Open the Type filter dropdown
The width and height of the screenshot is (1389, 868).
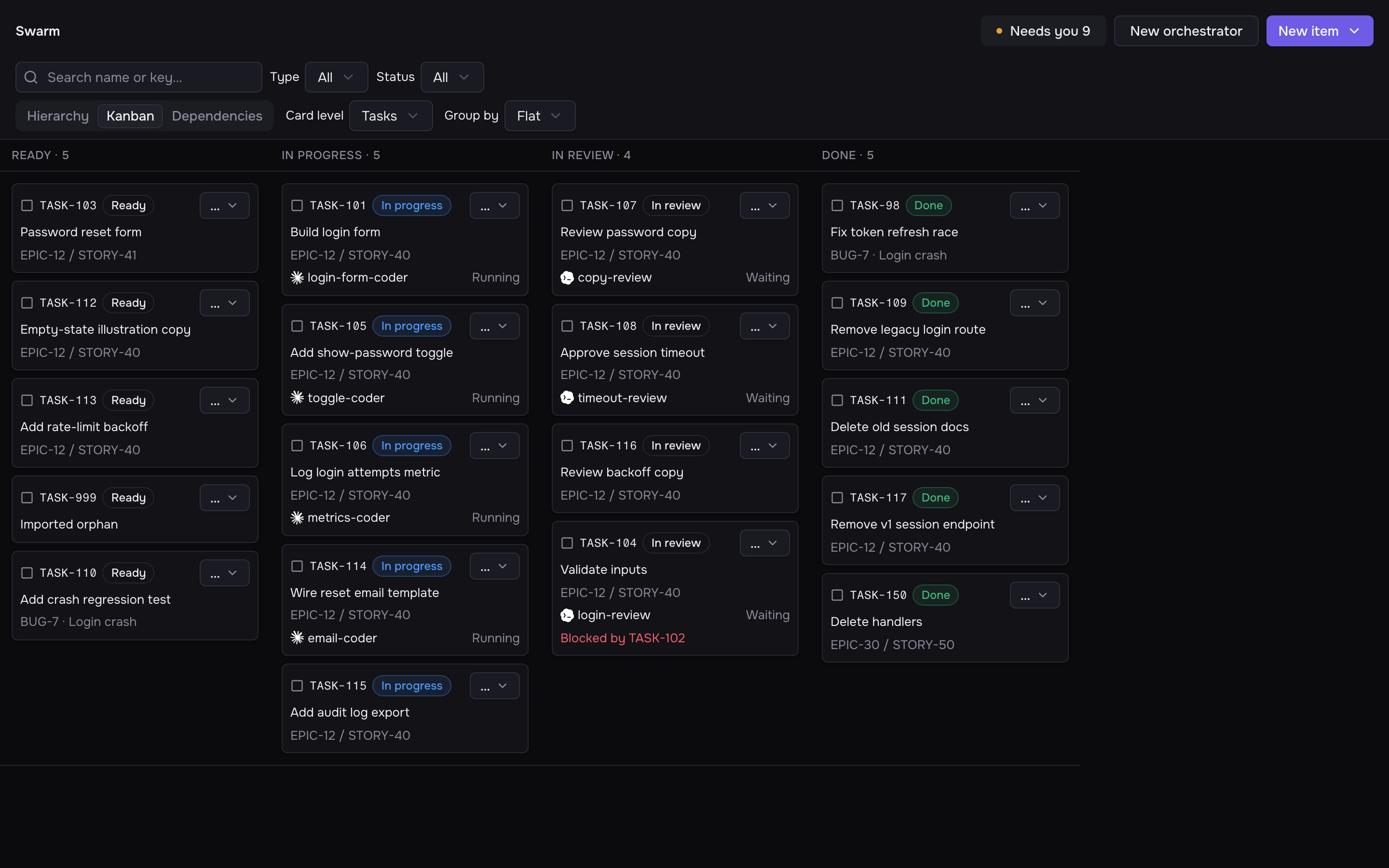(336, 78)
